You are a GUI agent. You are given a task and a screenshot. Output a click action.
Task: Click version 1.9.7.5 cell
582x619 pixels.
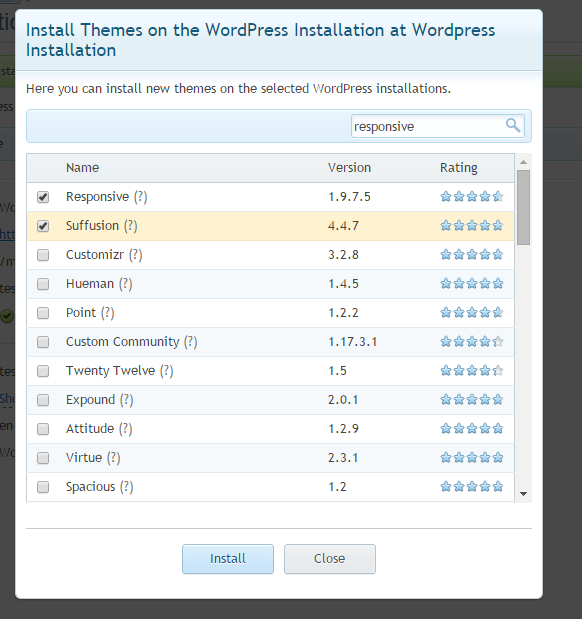click(349, 197)
